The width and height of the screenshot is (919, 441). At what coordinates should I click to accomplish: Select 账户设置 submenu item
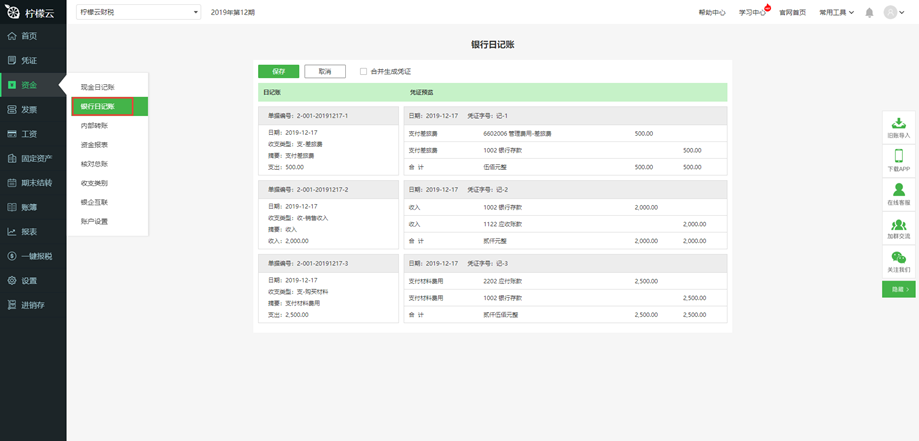point(94,221)
